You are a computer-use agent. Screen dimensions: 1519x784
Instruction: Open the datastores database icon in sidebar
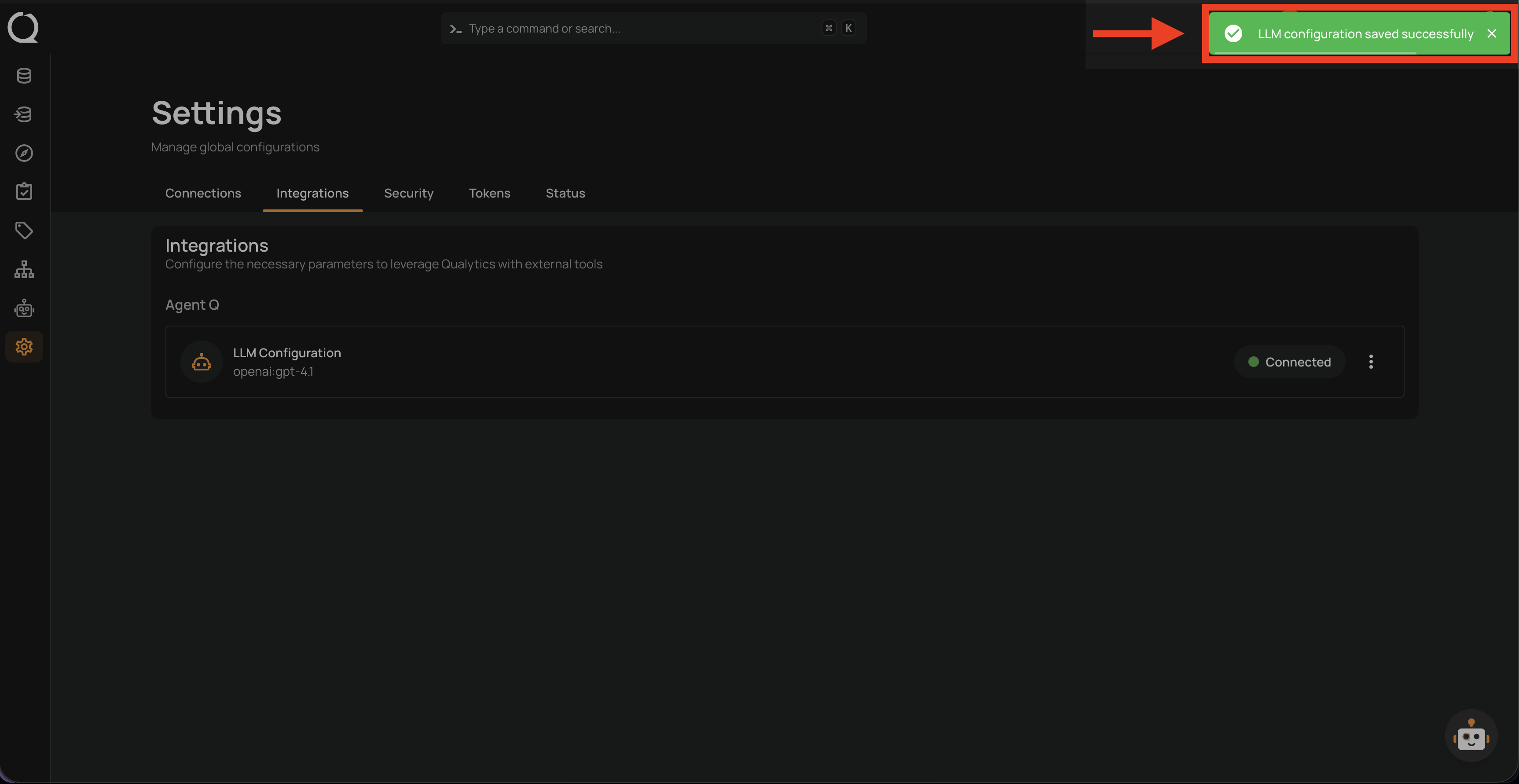tap(24, 76)
